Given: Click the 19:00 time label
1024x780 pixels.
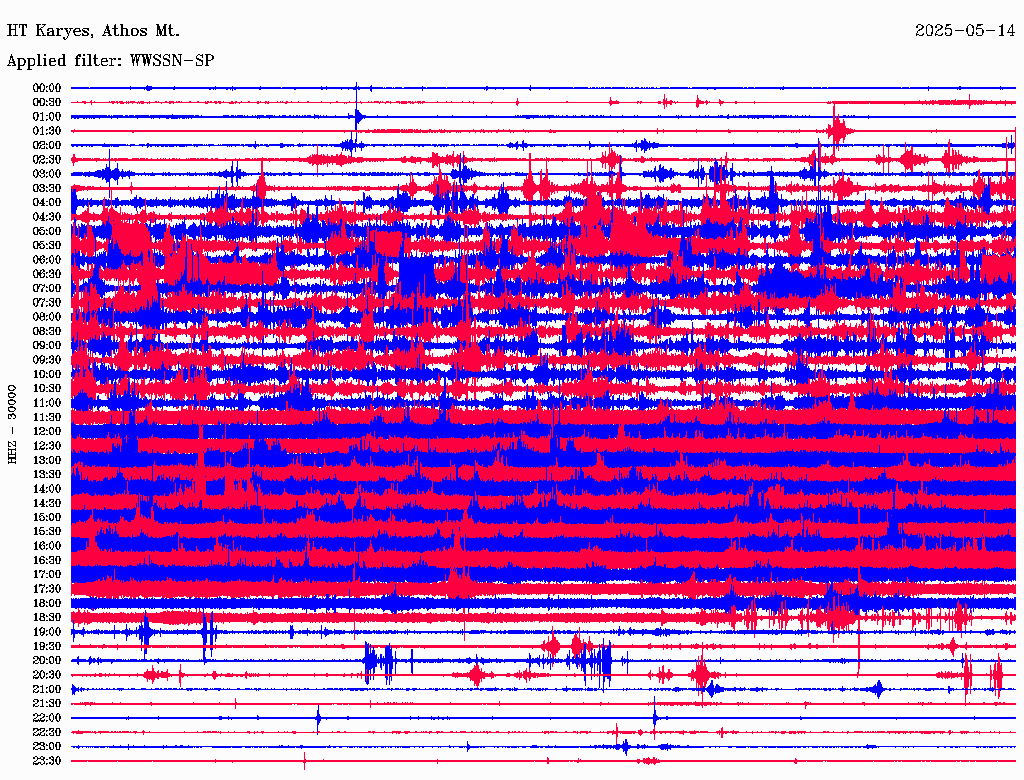Looking at the screenshot, I should tap(47, 632).
